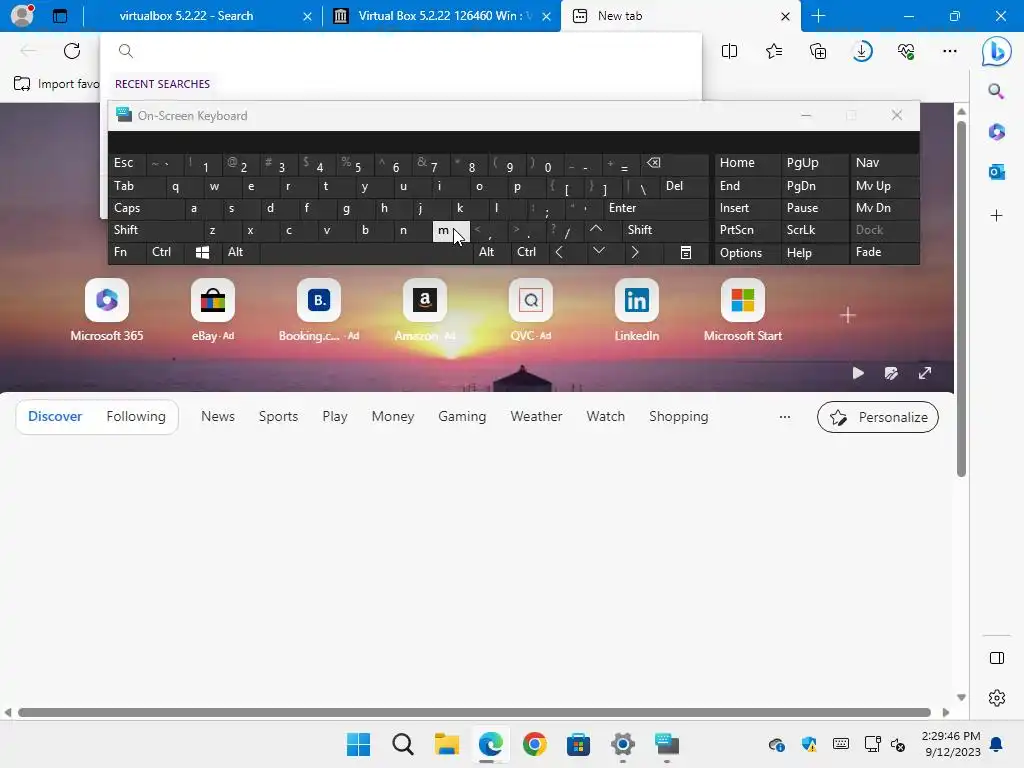This screenshot has height=768, width=1024.
Task: Open the tab actions menu icon
Action: [x=60, y=16]
